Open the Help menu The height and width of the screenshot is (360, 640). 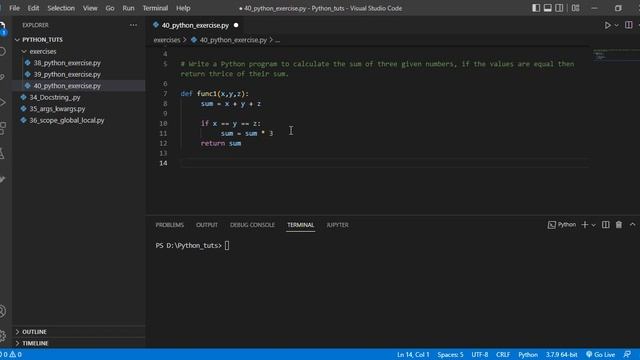point(183,8)
